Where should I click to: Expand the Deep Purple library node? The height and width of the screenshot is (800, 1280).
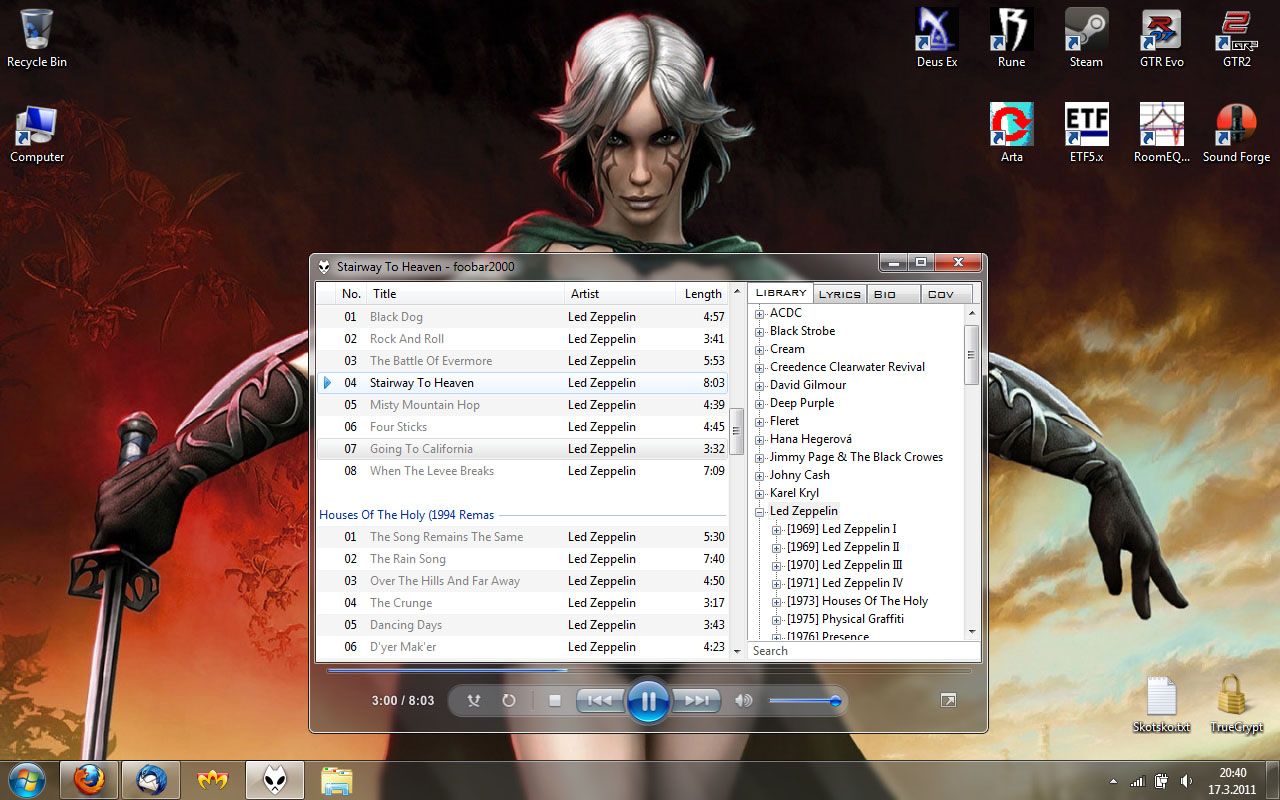(x=760, y=404)
